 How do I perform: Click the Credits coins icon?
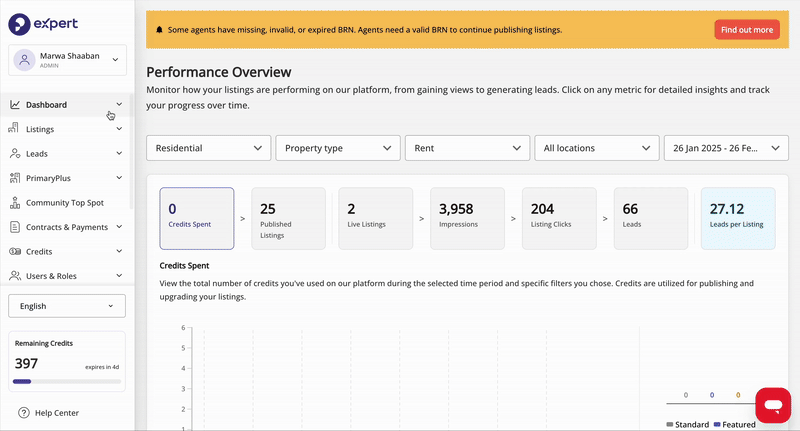15,251
